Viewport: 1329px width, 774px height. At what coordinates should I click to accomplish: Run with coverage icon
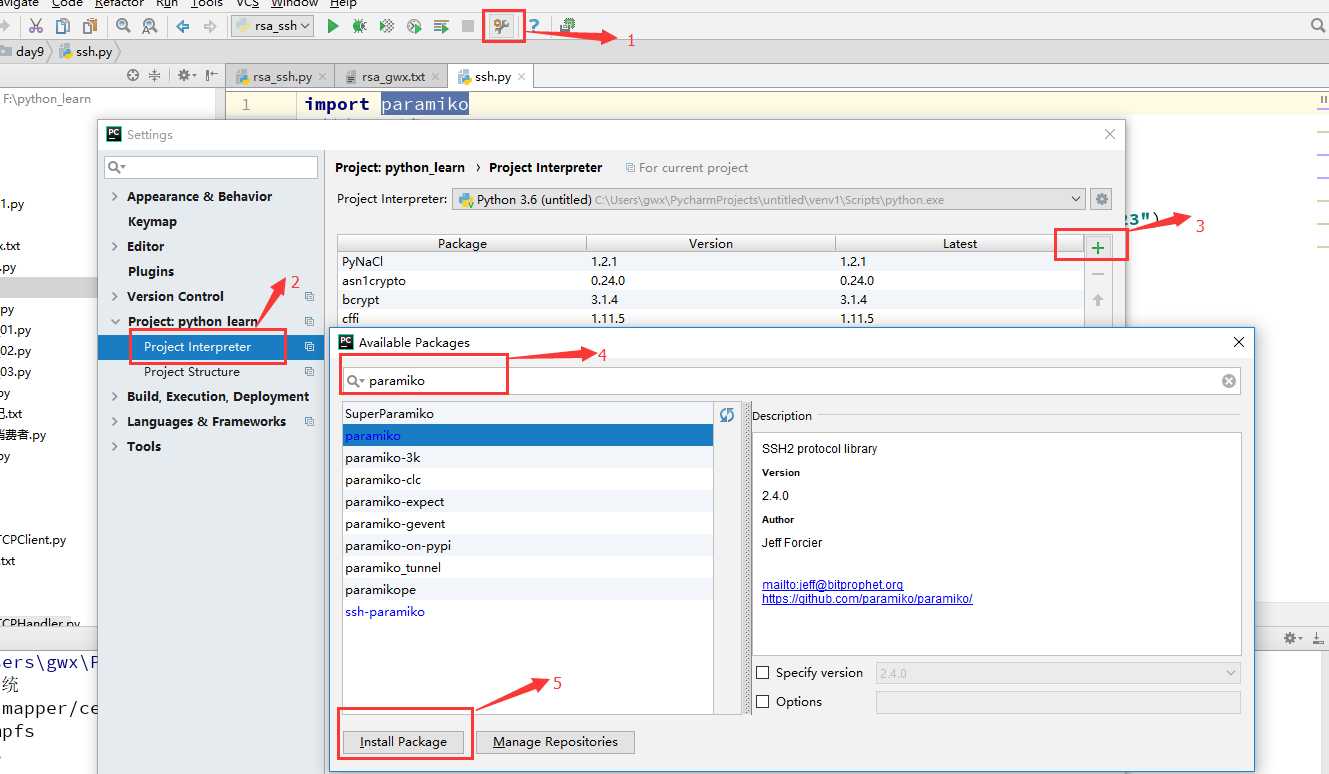click(x=387, y=26)
